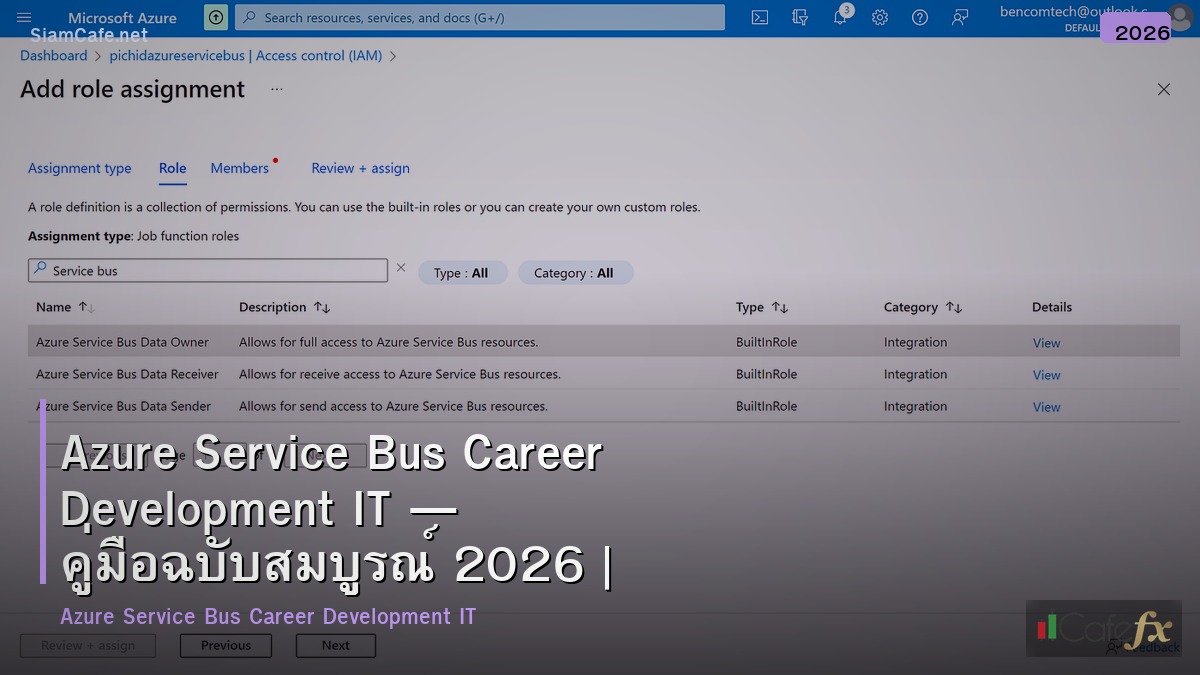Open the Notifications bell showing 3 alerts
This screenshot has width=1200, height=675.
pyautogui.click(x=840, y=17)
